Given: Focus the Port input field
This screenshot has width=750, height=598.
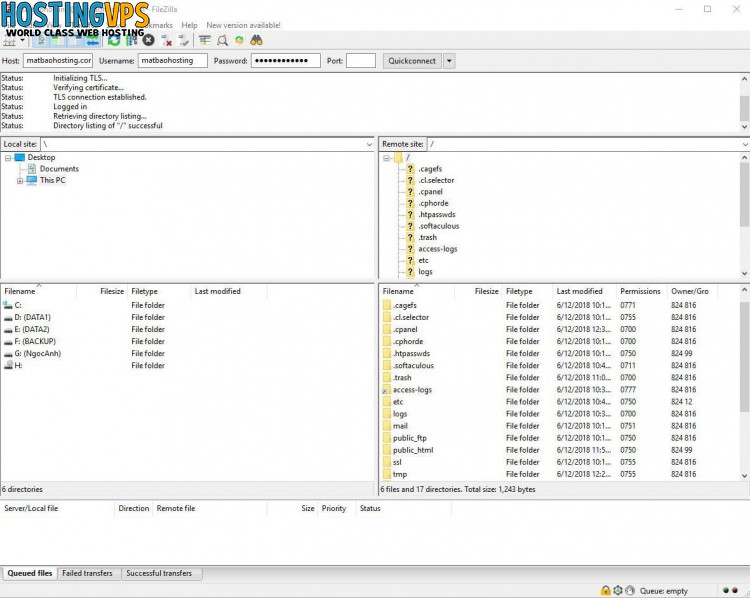Looking at the screenshot, I should click(x=361, y=61).
